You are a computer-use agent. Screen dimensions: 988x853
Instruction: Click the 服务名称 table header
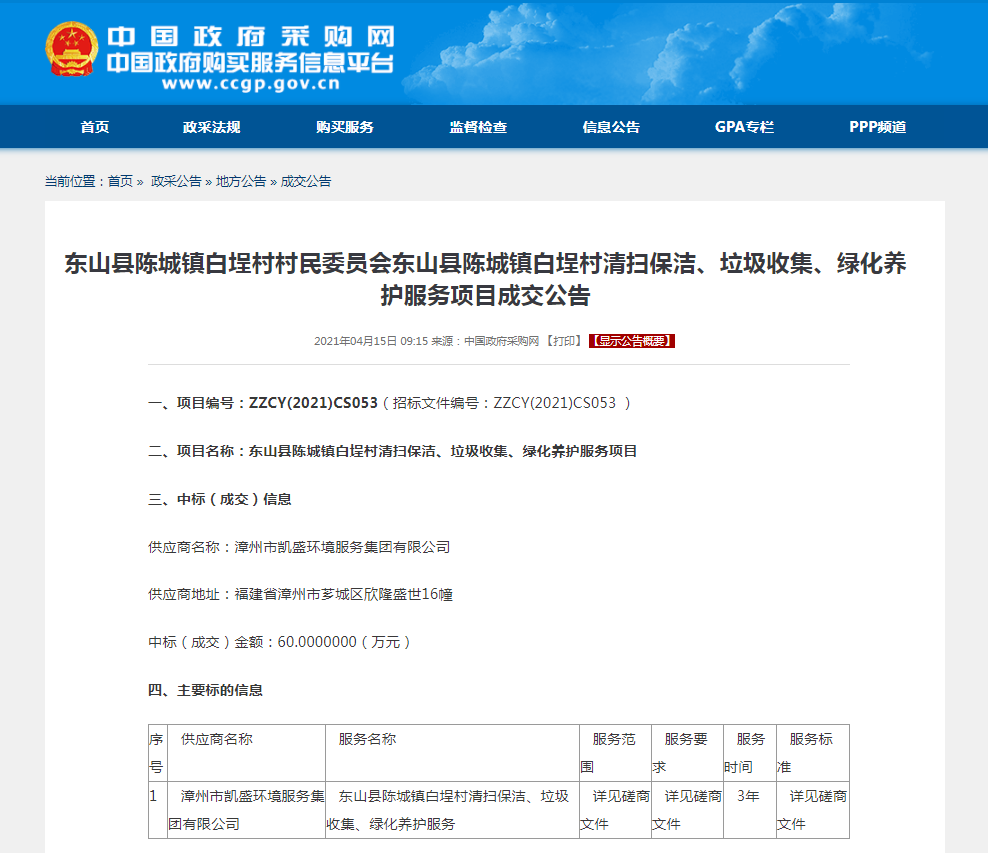(x=452, y=753)
